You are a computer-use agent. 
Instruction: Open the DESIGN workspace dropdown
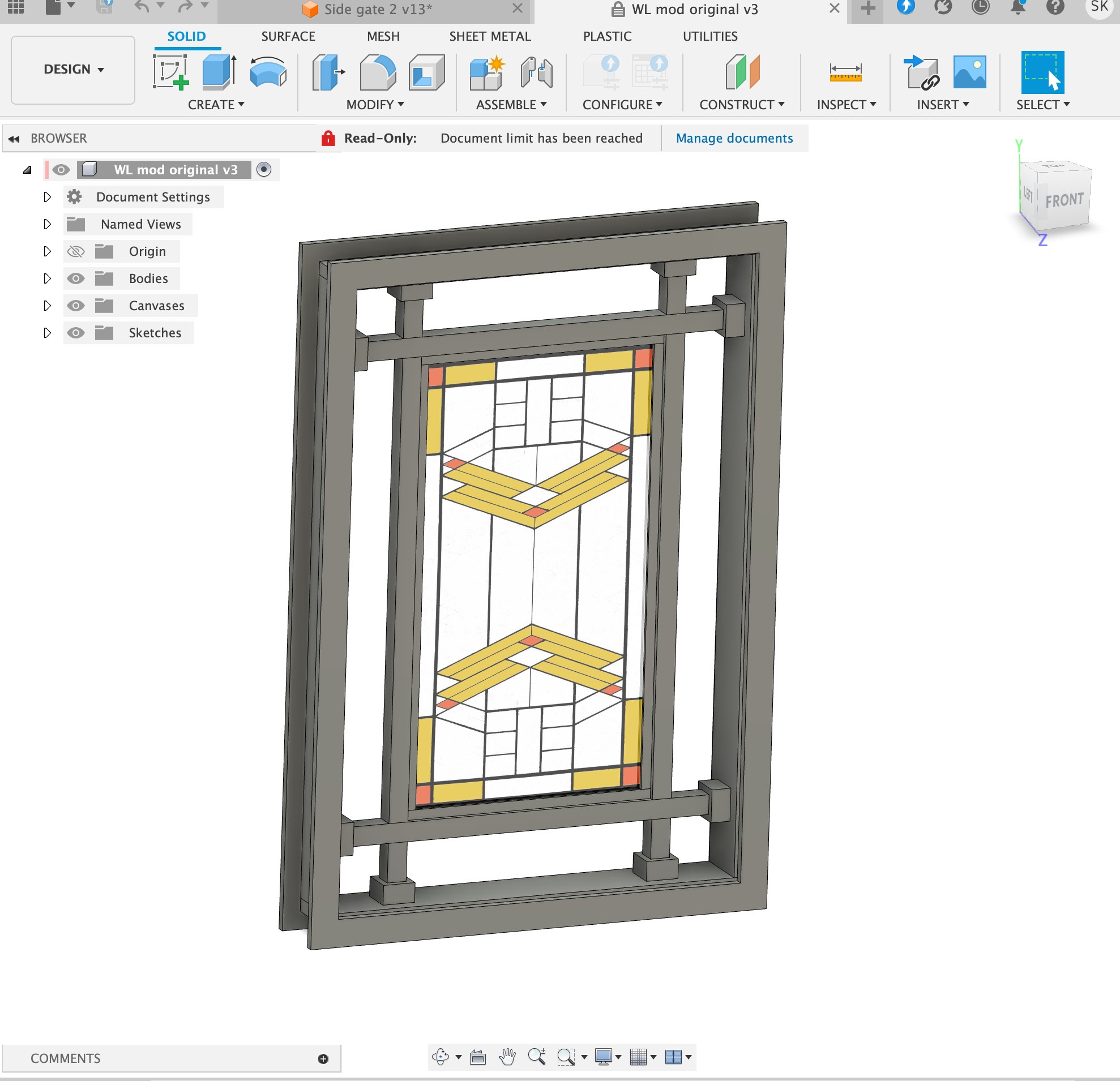(73, 69)
